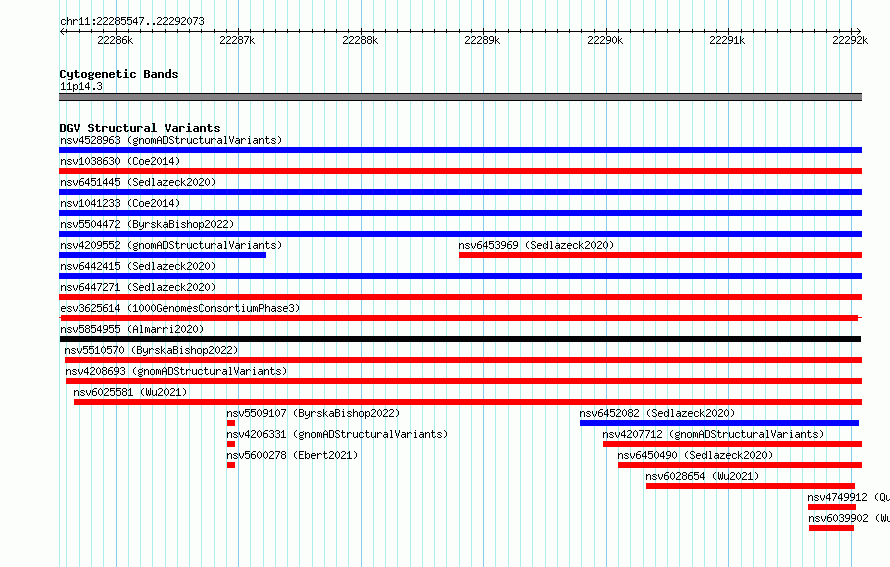Image resolution: width=890 pixels, height=567 pixels.
Task: Click the chr11:22285547..22292073 coordinates label
Action: 132,21
